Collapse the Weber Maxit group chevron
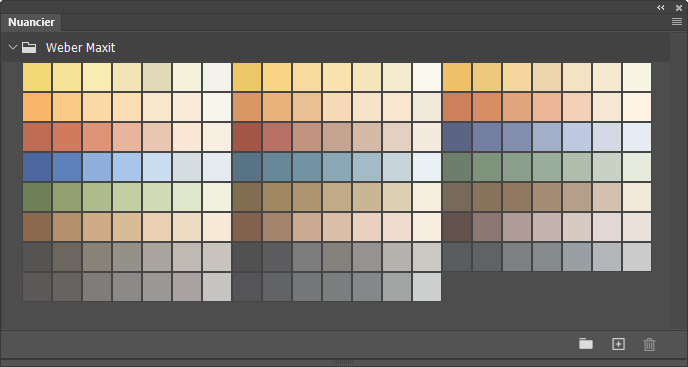This screenshot has width=688, height=367. (x=13, y=47)
